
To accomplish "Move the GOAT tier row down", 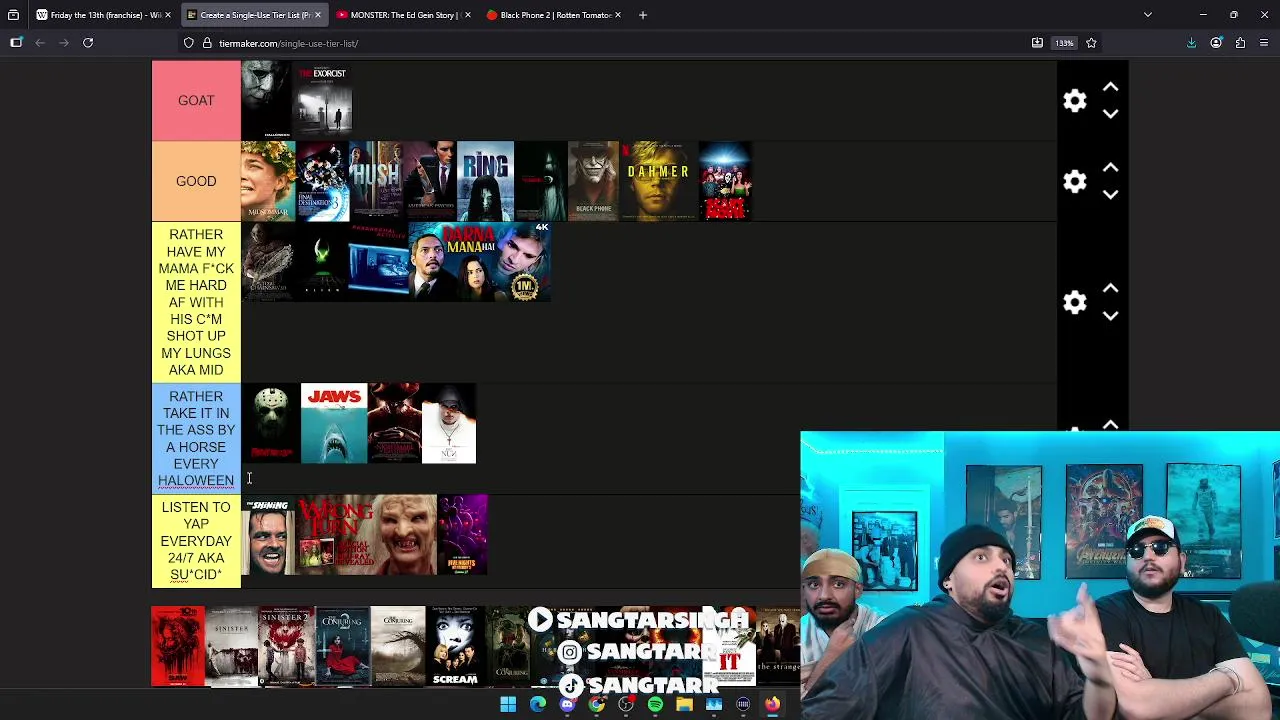I will pyautogui.click(x=1110, y=114).
